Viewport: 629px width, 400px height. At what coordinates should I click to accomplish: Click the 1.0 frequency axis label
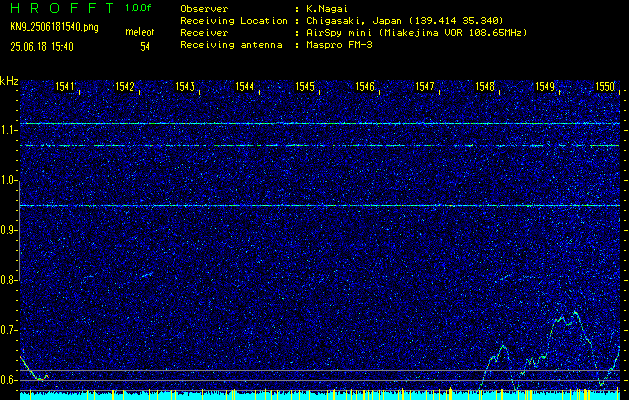[x=8, y=181]
